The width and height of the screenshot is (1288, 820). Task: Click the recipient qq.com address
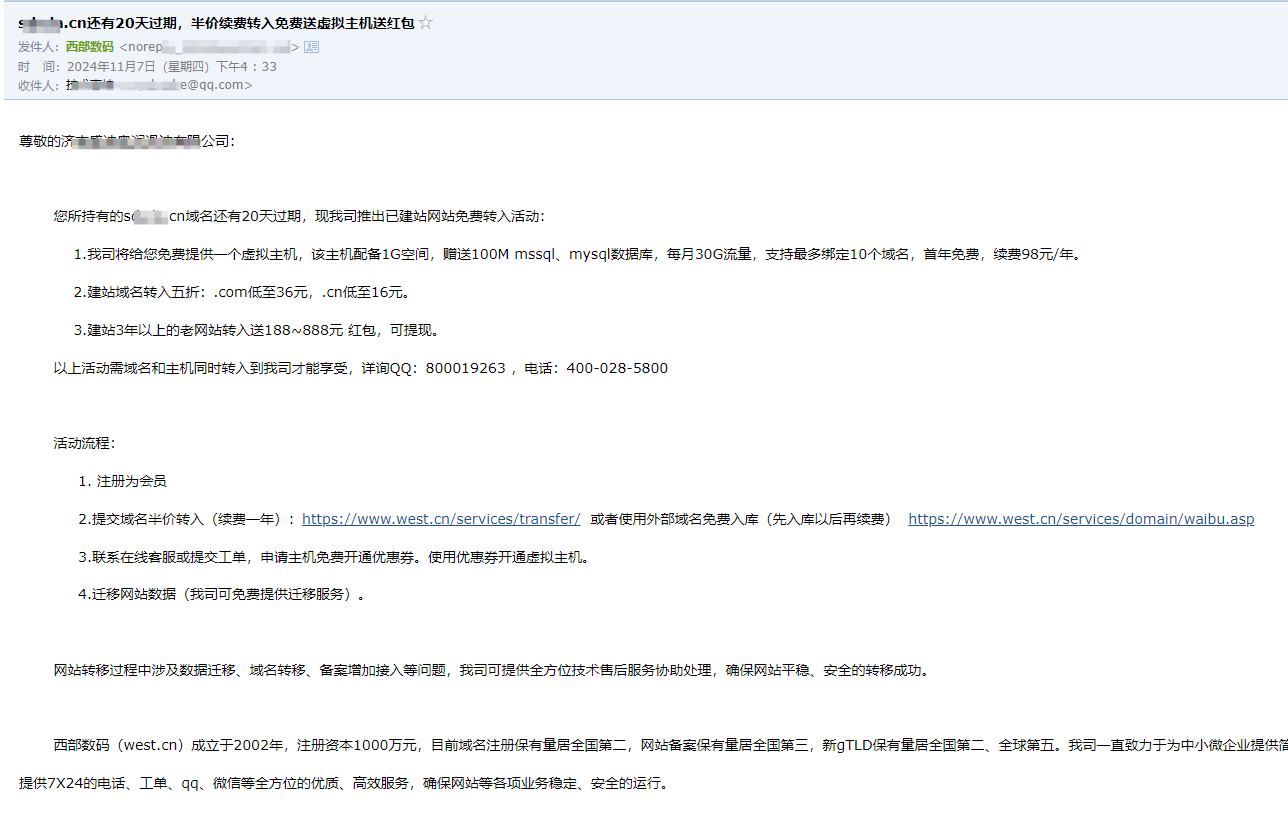[160, 85]
